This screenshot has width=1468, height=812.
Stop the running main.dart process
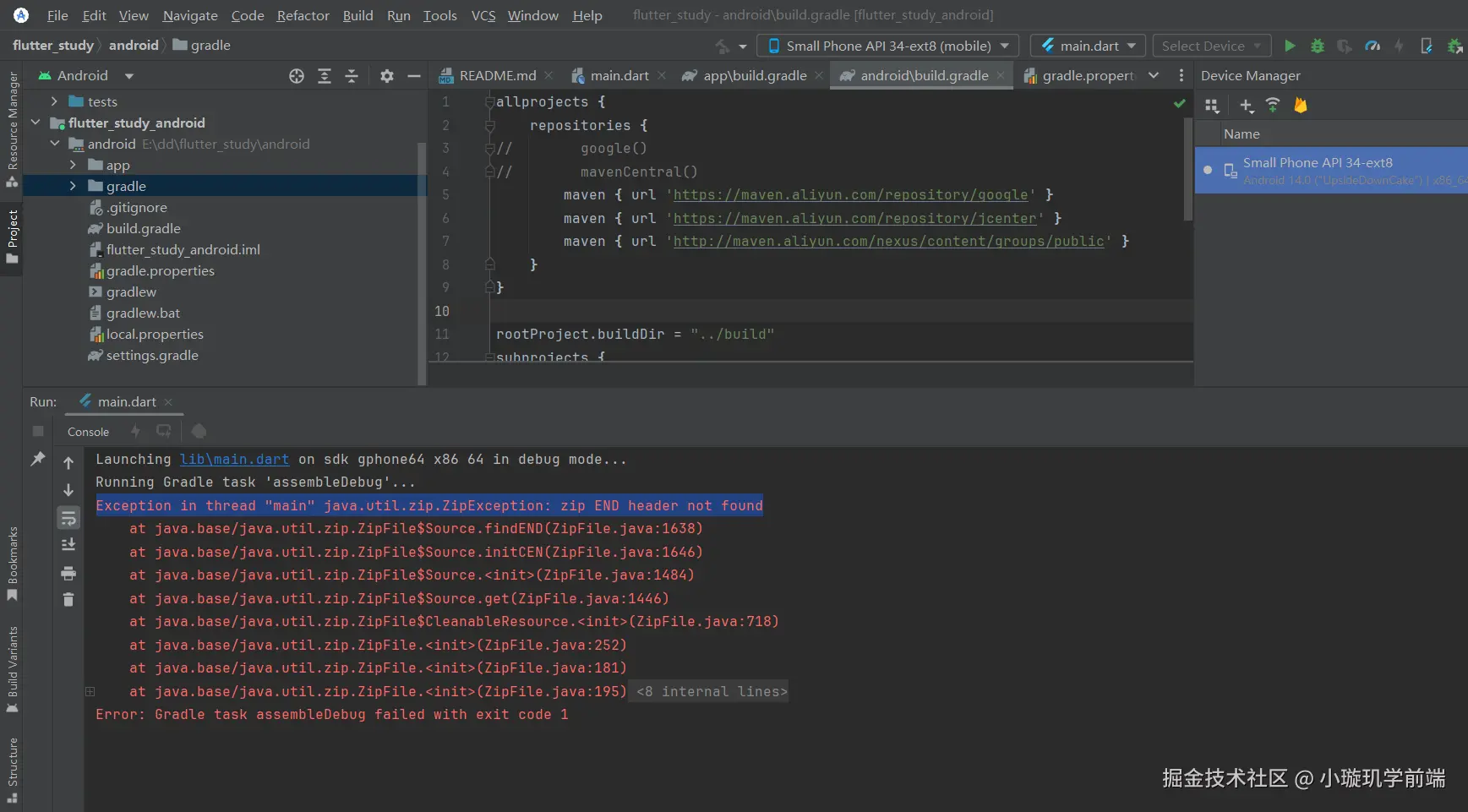[x=38, y=431]
